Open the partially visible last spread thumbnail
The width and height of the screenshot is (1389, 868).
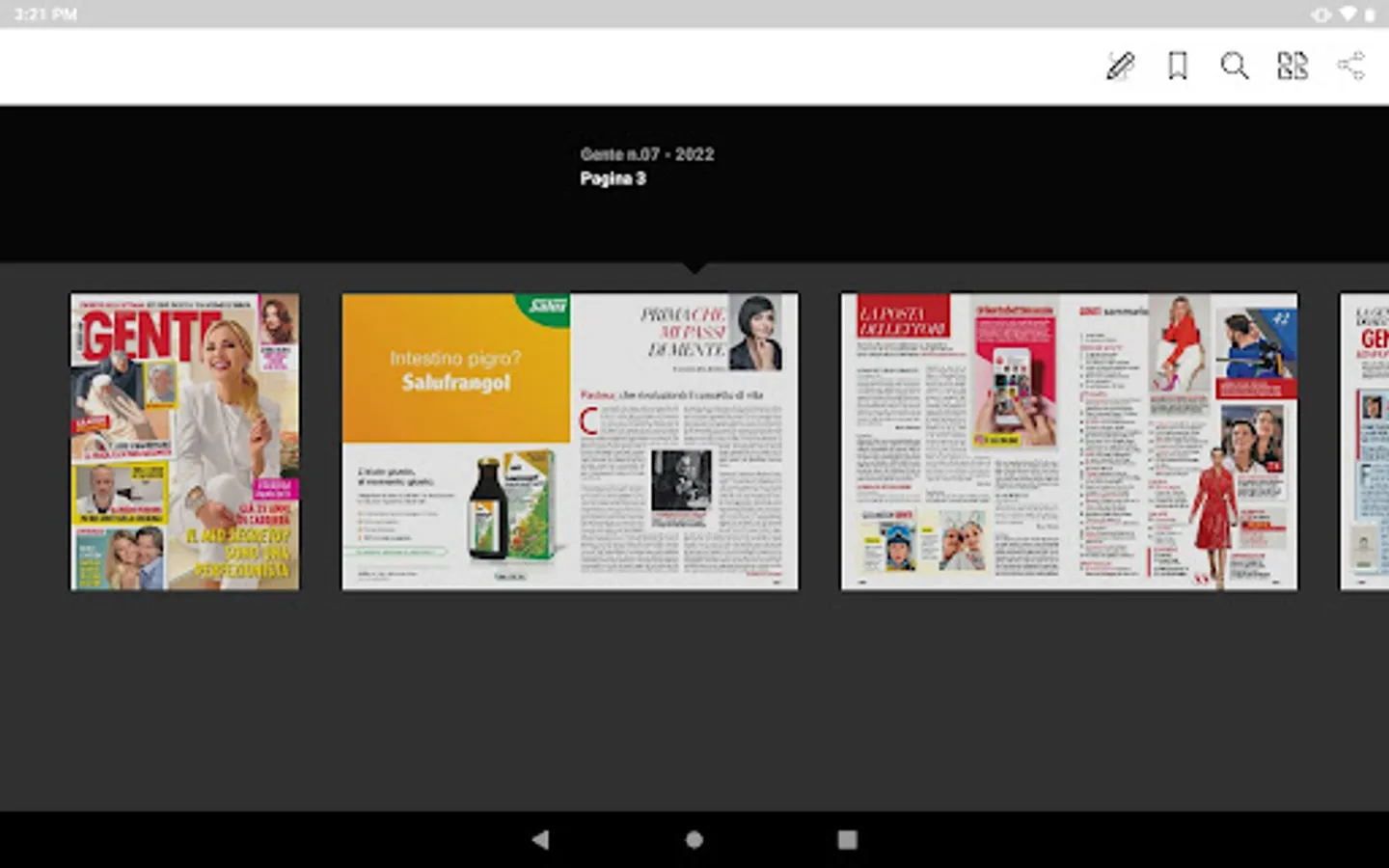click(x=1364, y=442)
